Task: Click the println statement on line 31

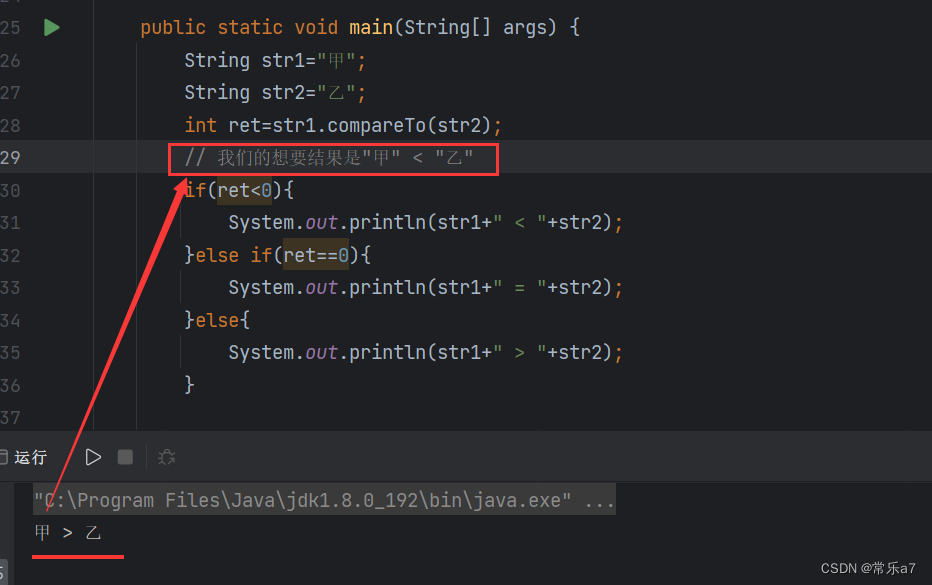Action: pyautogui.click(x=425, y=223)
